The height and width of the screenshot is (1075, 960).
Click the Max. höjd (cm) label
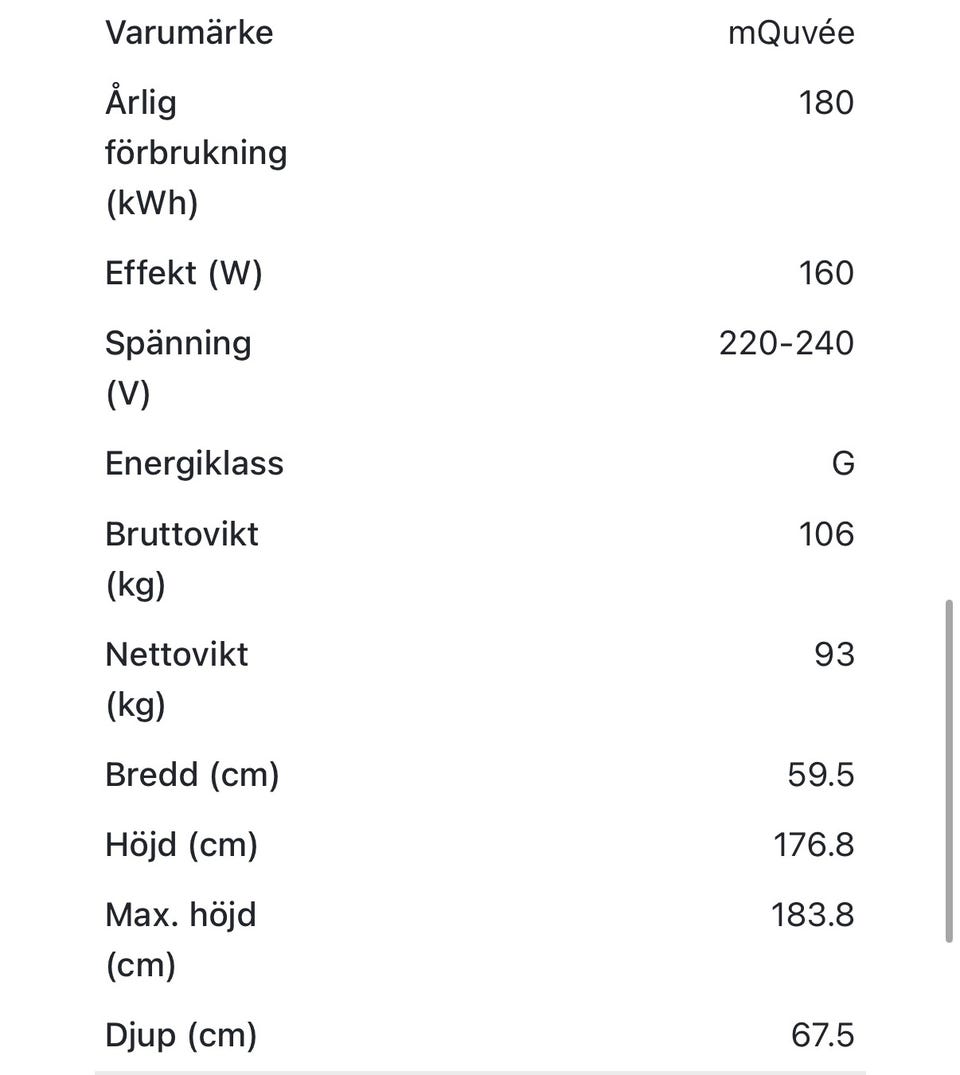[180, 939]
